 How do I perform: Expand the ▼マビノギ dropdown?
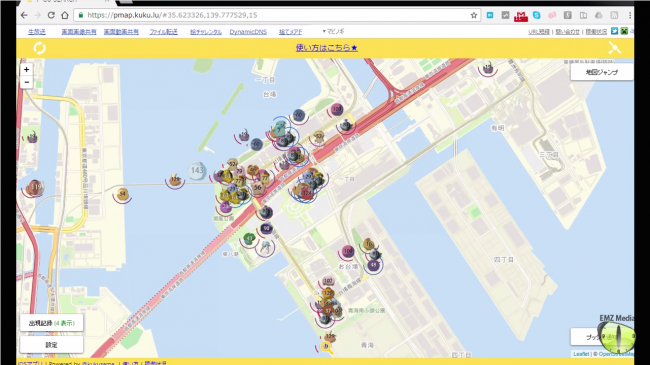[333, 31]
